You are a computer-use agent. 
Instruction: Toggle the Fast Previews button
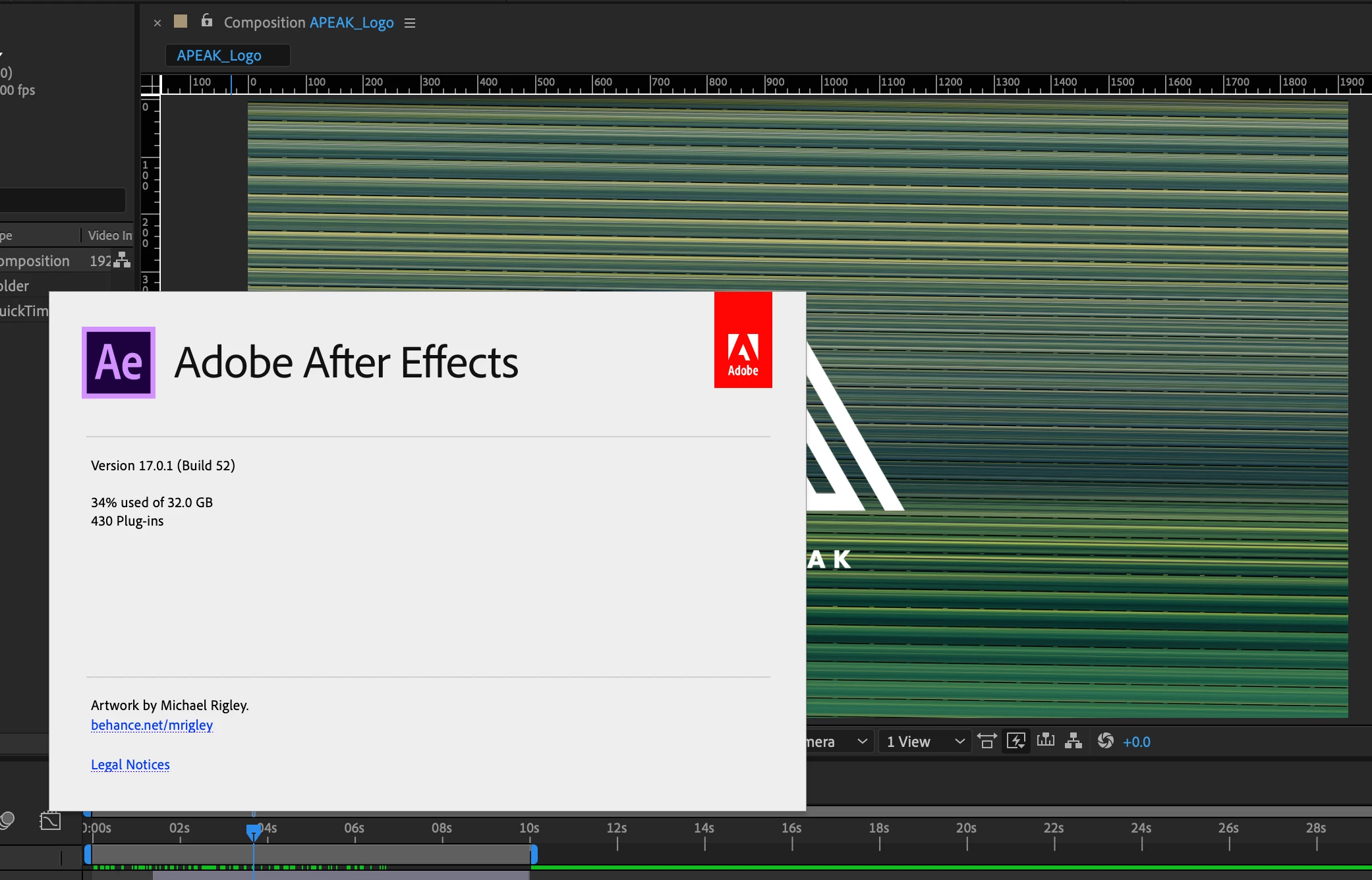[1016, 741]
